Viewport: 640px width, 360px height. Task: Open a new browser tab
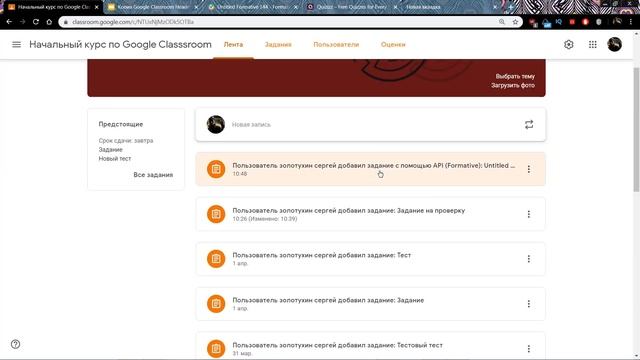(511, 7)
